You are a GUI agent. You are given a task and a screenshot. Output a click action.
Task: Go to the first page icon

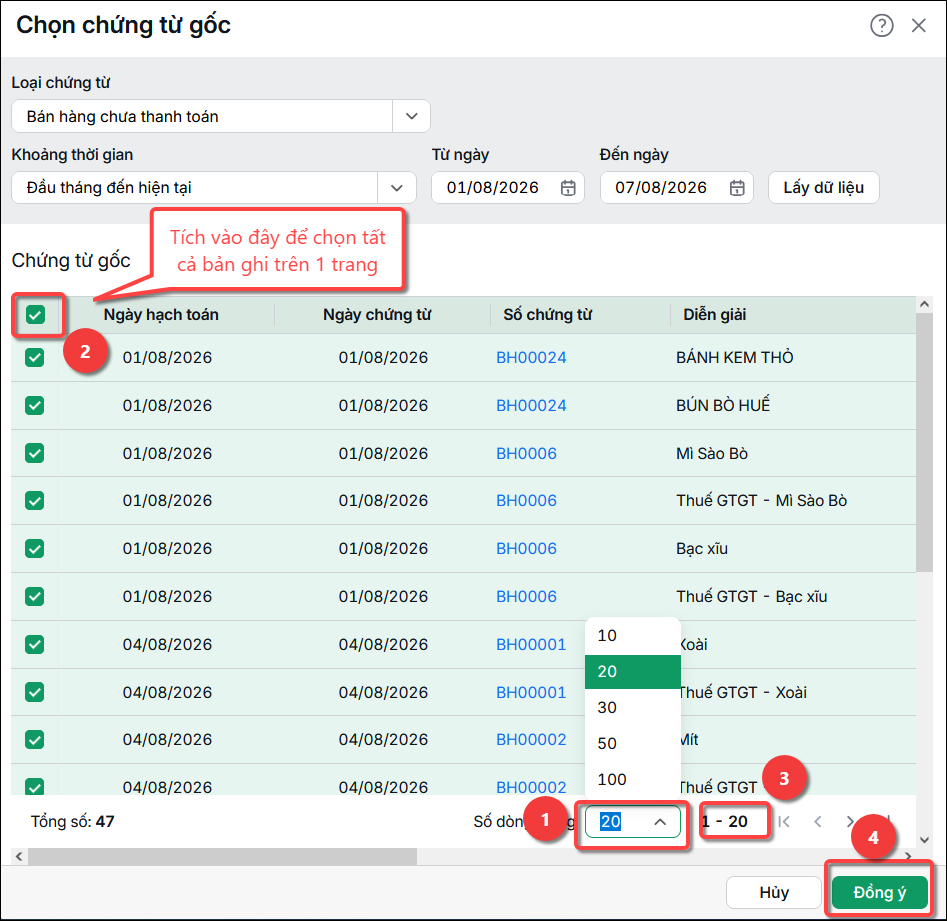coord(784,821)
